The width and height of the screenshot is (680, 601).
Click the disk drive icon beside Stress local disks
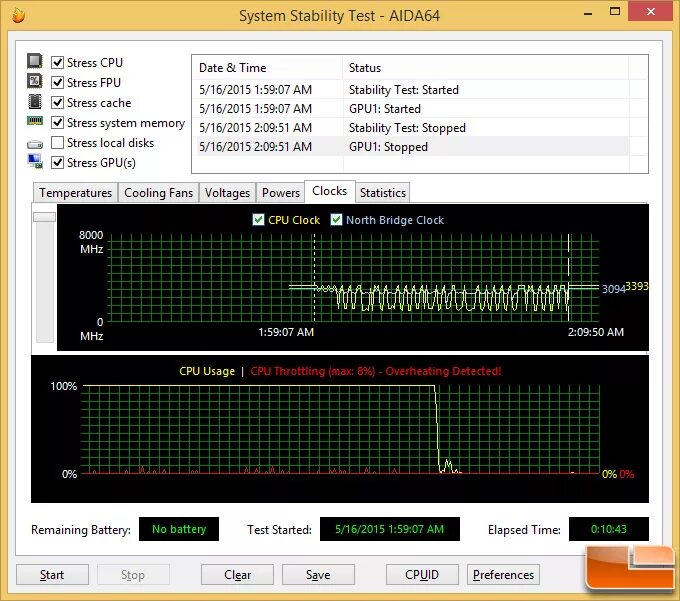tap(35, 144)
